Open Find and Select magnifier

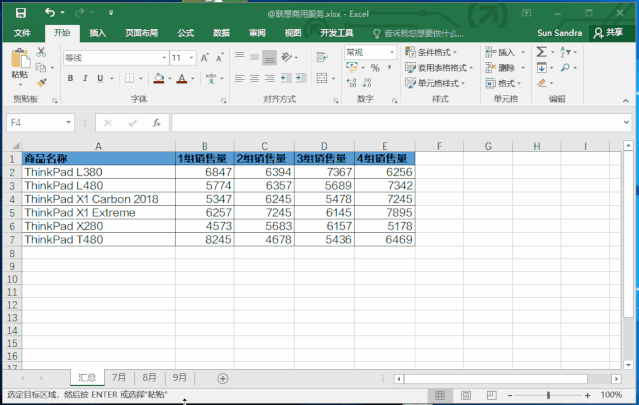(565, 67)
